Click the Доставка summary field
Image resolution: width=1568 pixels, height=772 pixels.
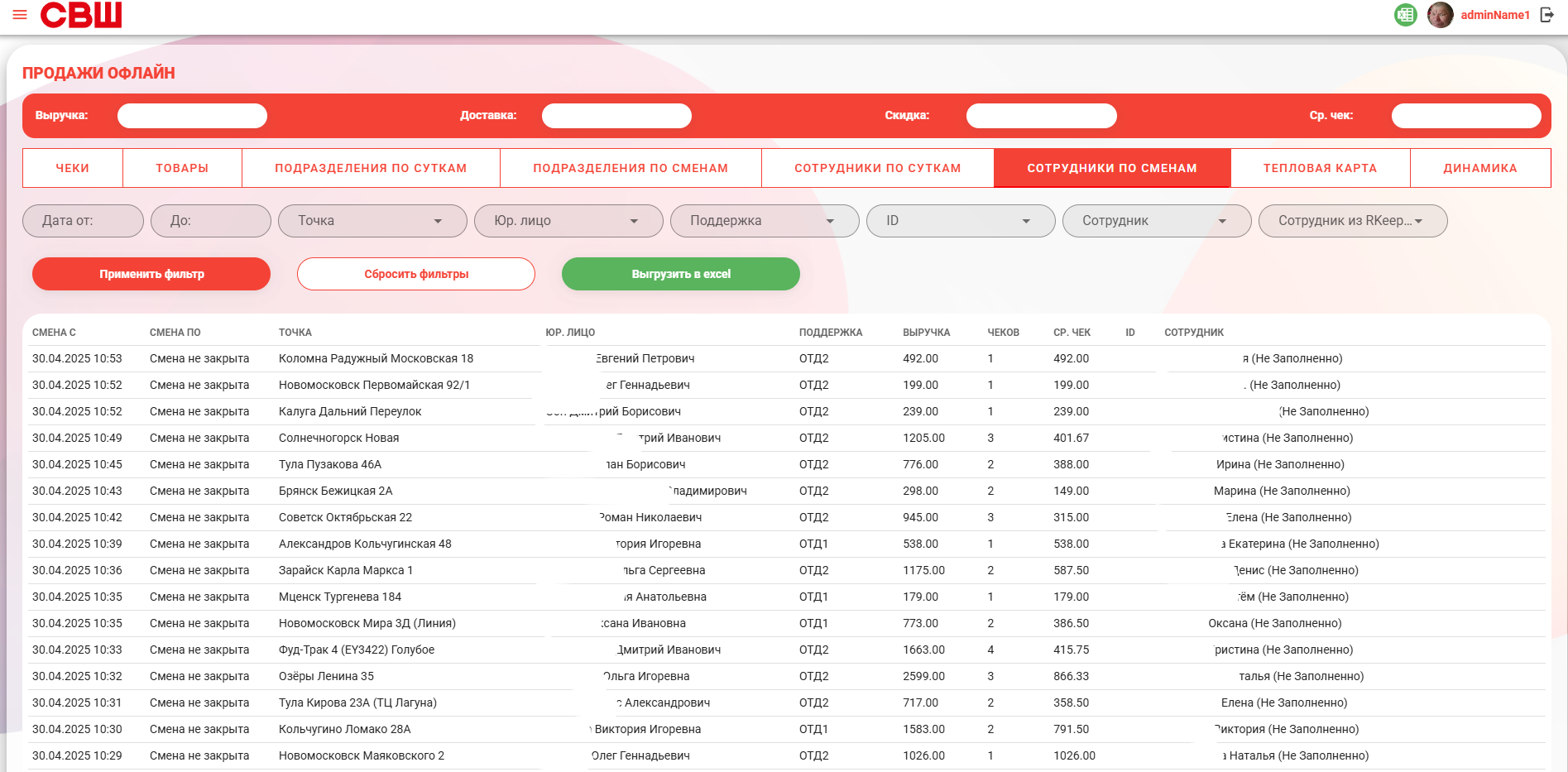click(x=616, y=116)
